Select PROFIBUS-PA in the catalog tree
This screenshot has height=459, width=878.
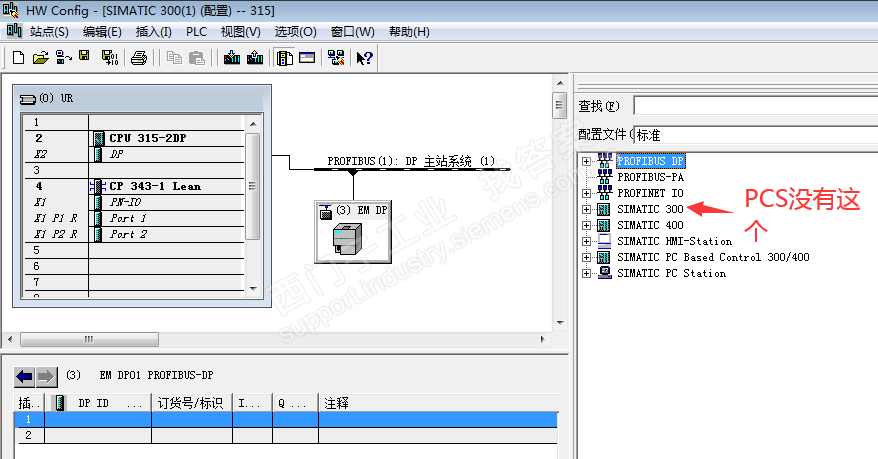[651, 177]
